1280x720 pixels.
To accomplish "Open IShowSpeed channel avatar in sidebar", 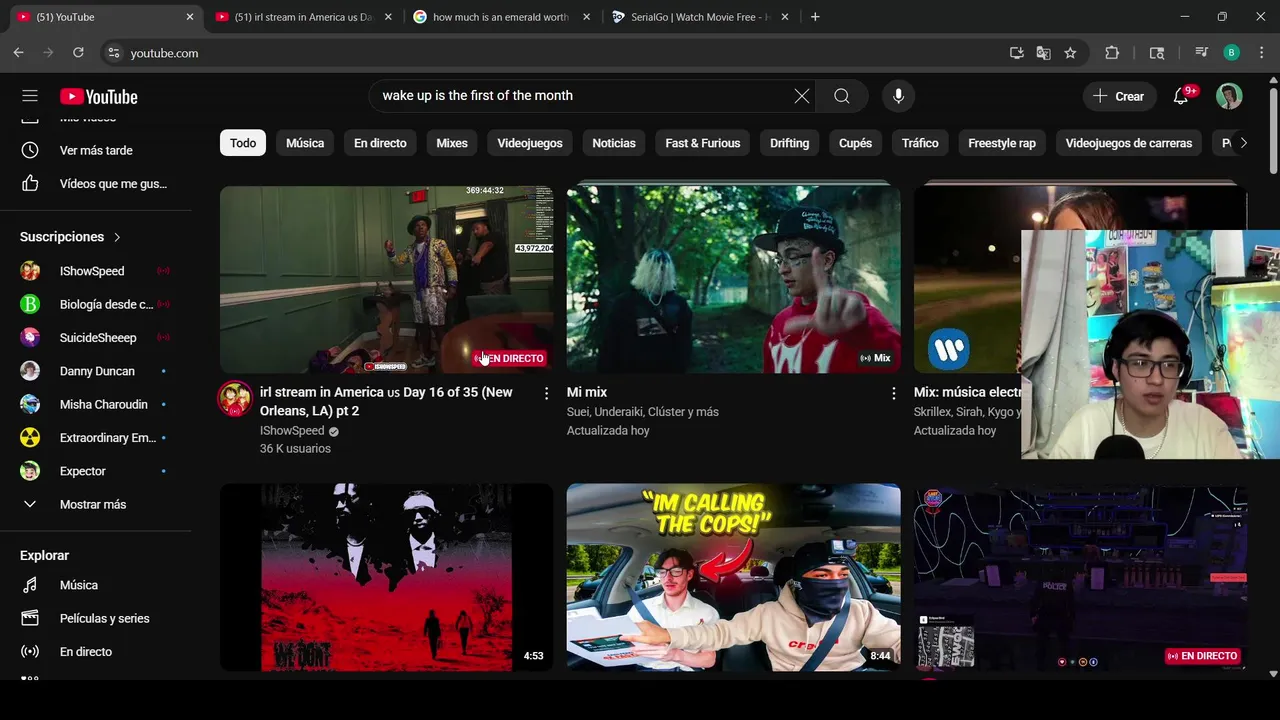I will (30, 271).
